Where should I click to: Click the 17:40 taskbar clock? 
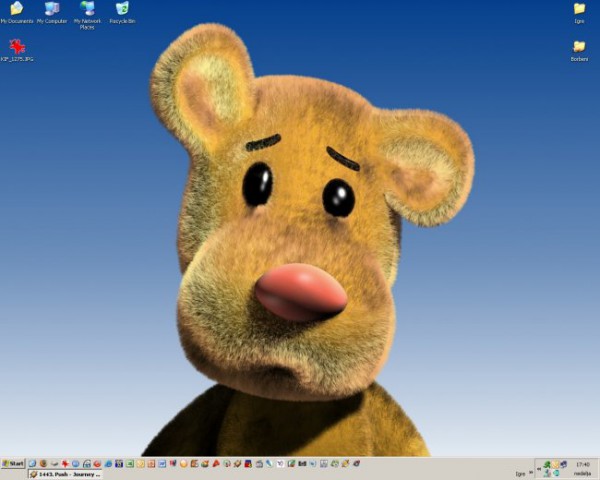[x=583, y=464]
